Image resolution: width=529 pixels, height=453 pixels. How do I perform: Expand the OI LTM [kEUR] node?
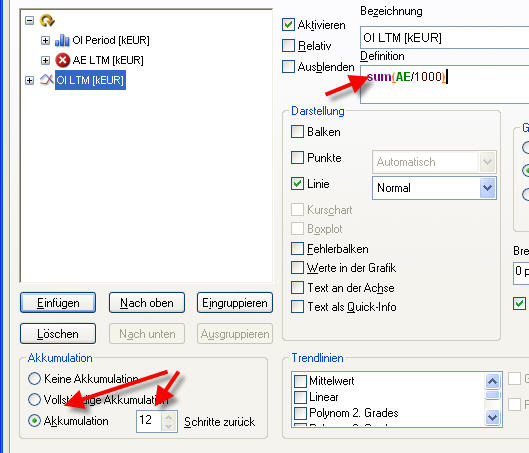29,80
